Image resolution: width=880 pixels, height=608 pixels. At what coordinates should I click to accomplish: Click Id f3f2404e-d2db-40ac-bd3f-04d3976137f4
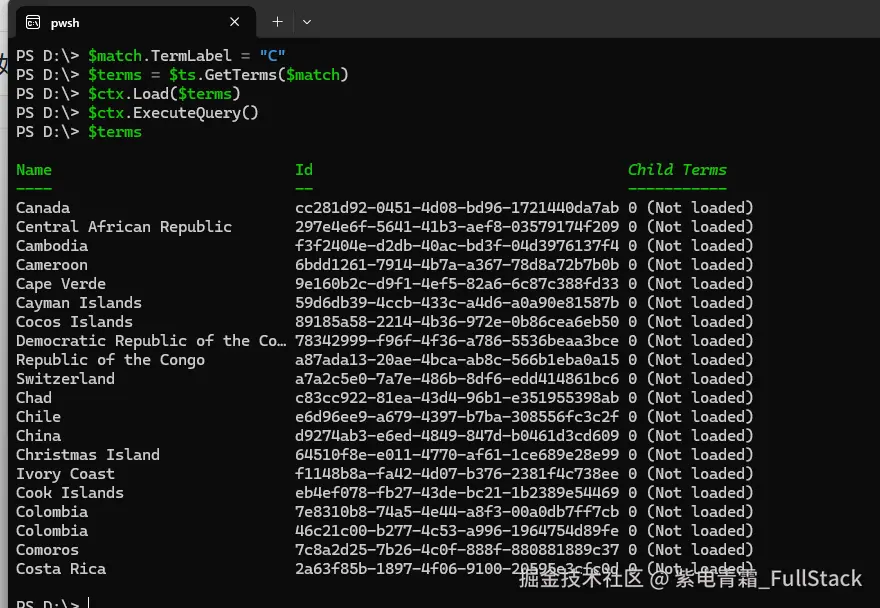457,246
